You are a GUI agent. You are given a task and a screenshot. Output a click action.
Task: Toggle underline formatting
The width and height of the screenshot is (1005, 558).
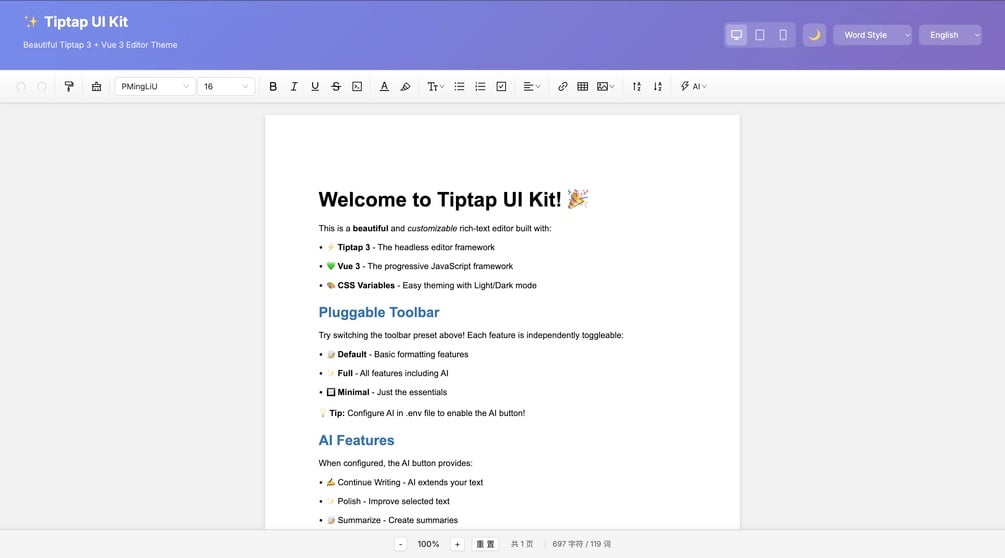point(315,86)
